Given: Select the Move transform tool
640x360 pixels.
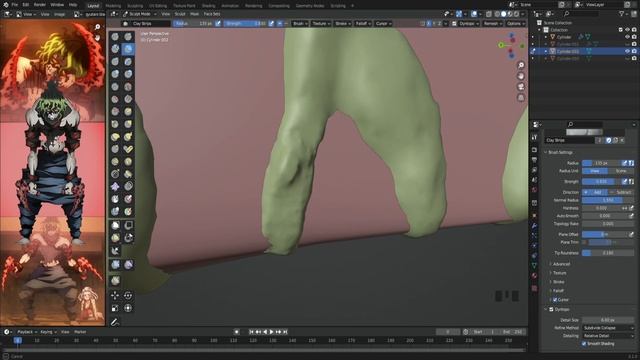Looking at the screenshot, I should (x=116, y=296).
